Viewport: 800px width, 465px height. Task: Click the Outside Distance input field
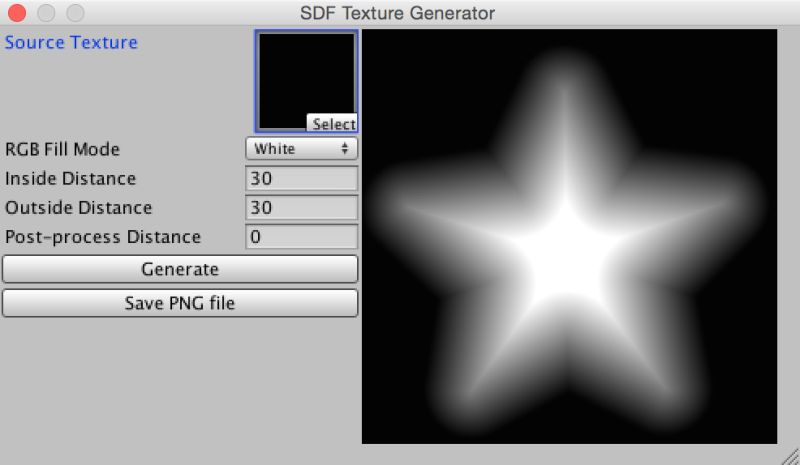[x=302, y=207]
